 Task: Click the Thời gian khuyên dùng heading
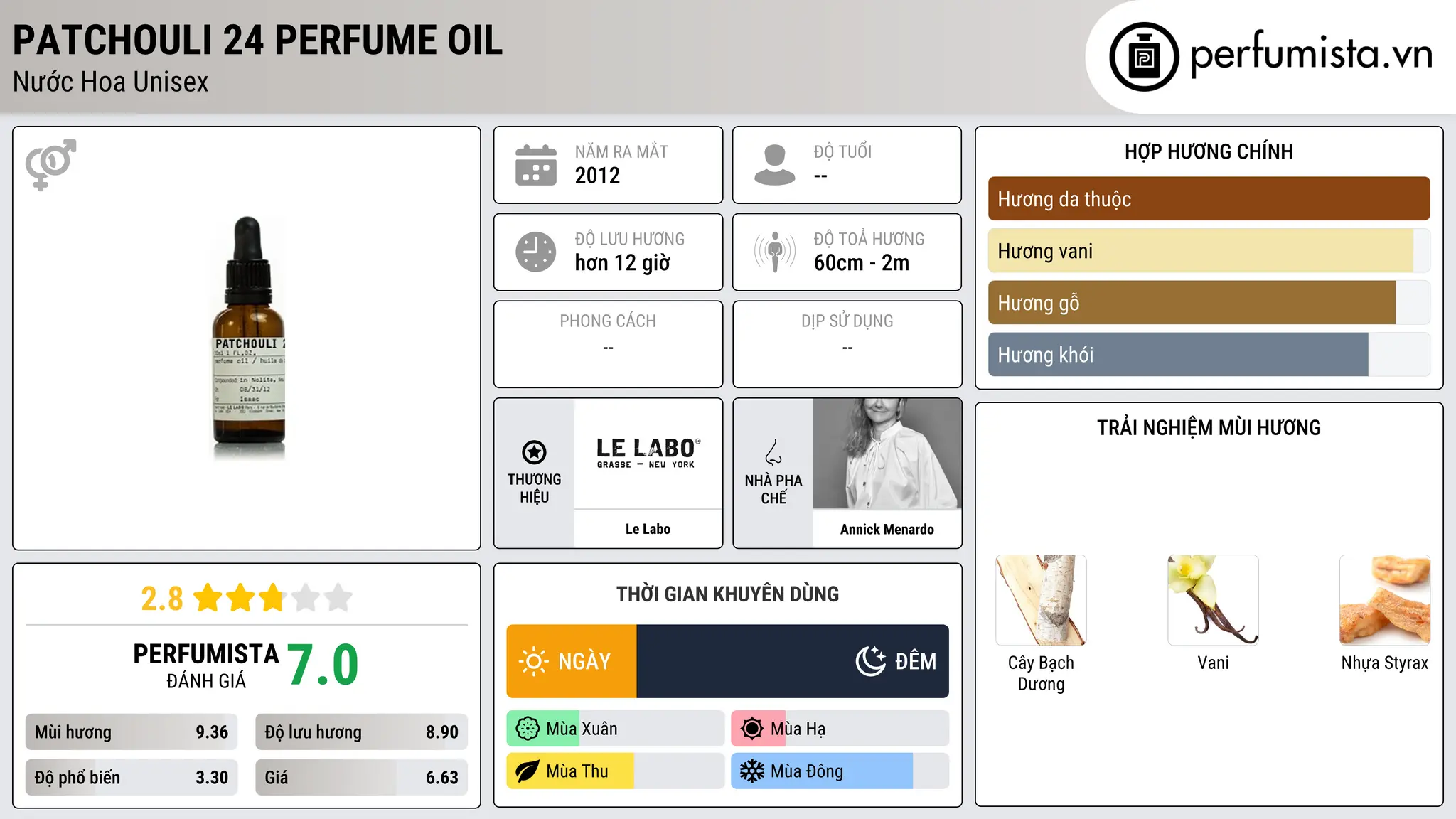728,594
